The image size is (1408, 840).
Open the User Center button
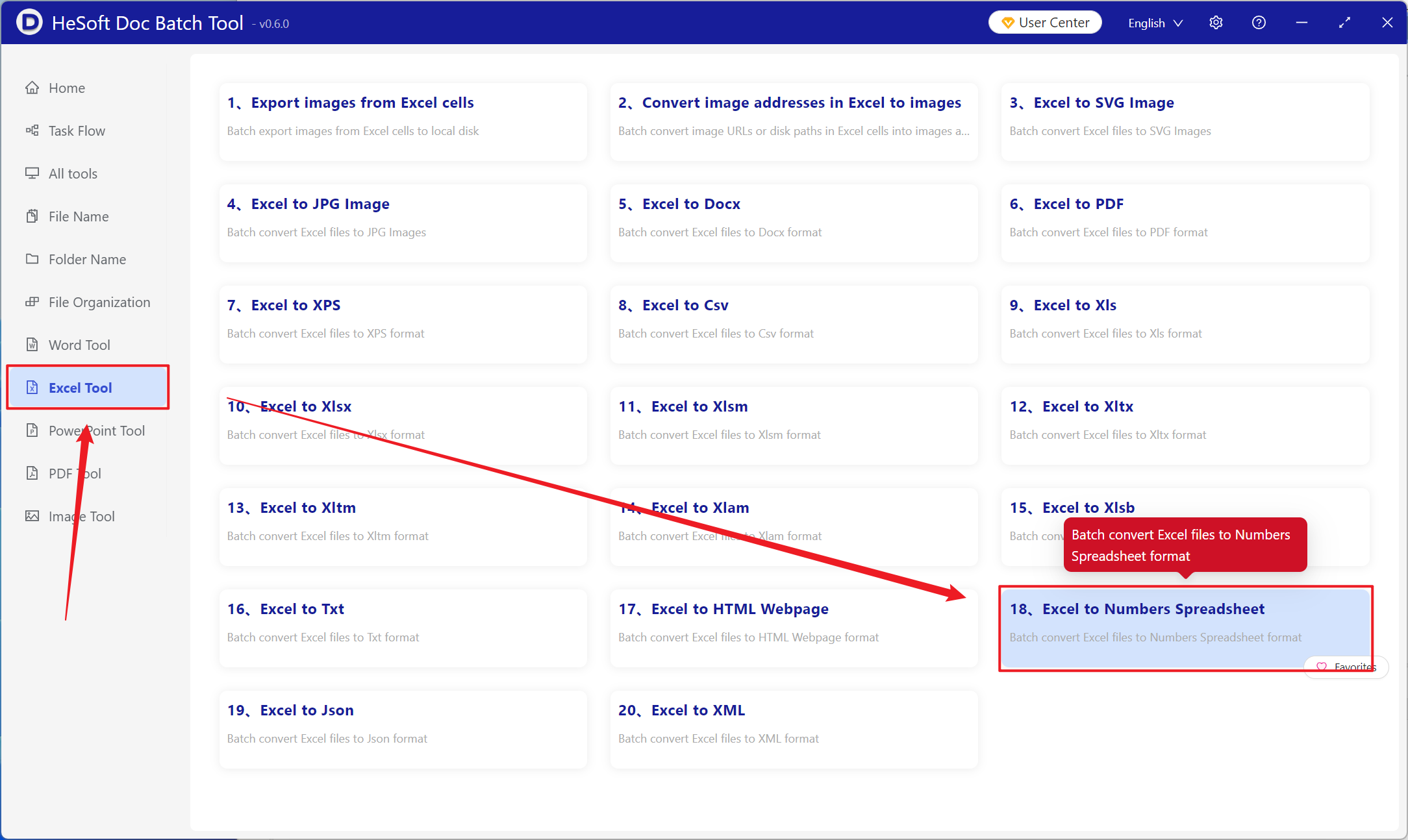[x=1045, y=23]
